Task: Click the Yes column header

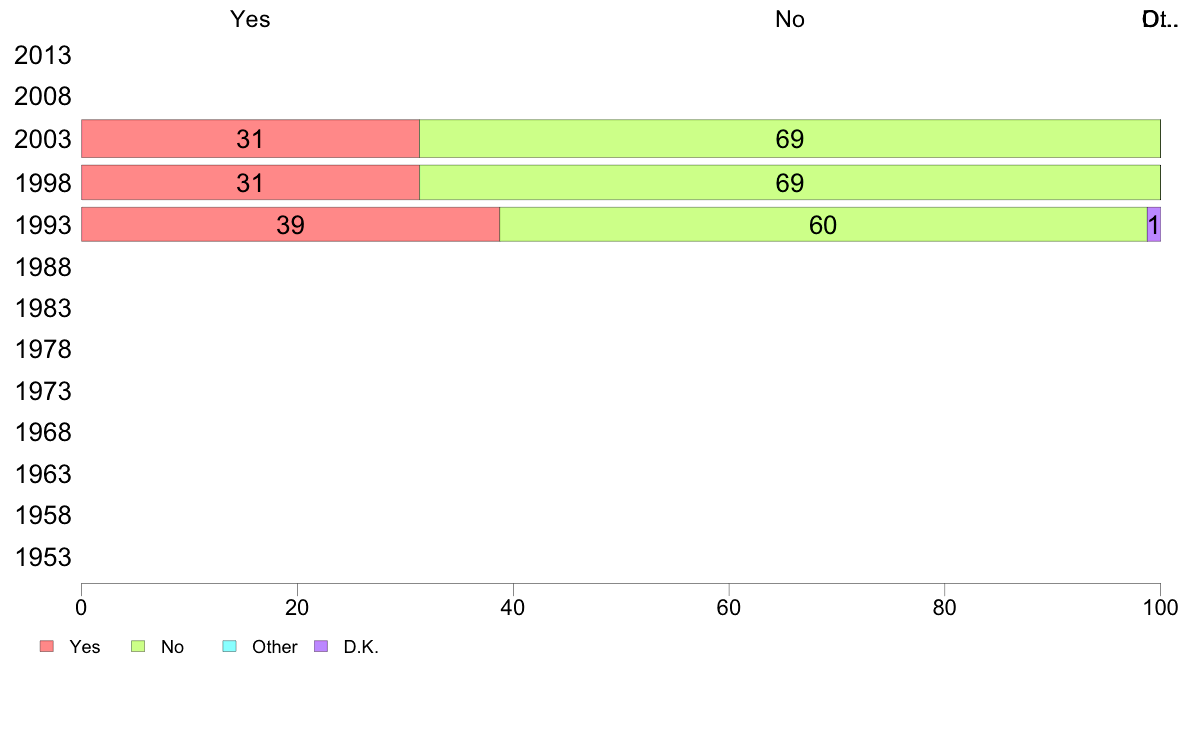Action: coord(250,19)
